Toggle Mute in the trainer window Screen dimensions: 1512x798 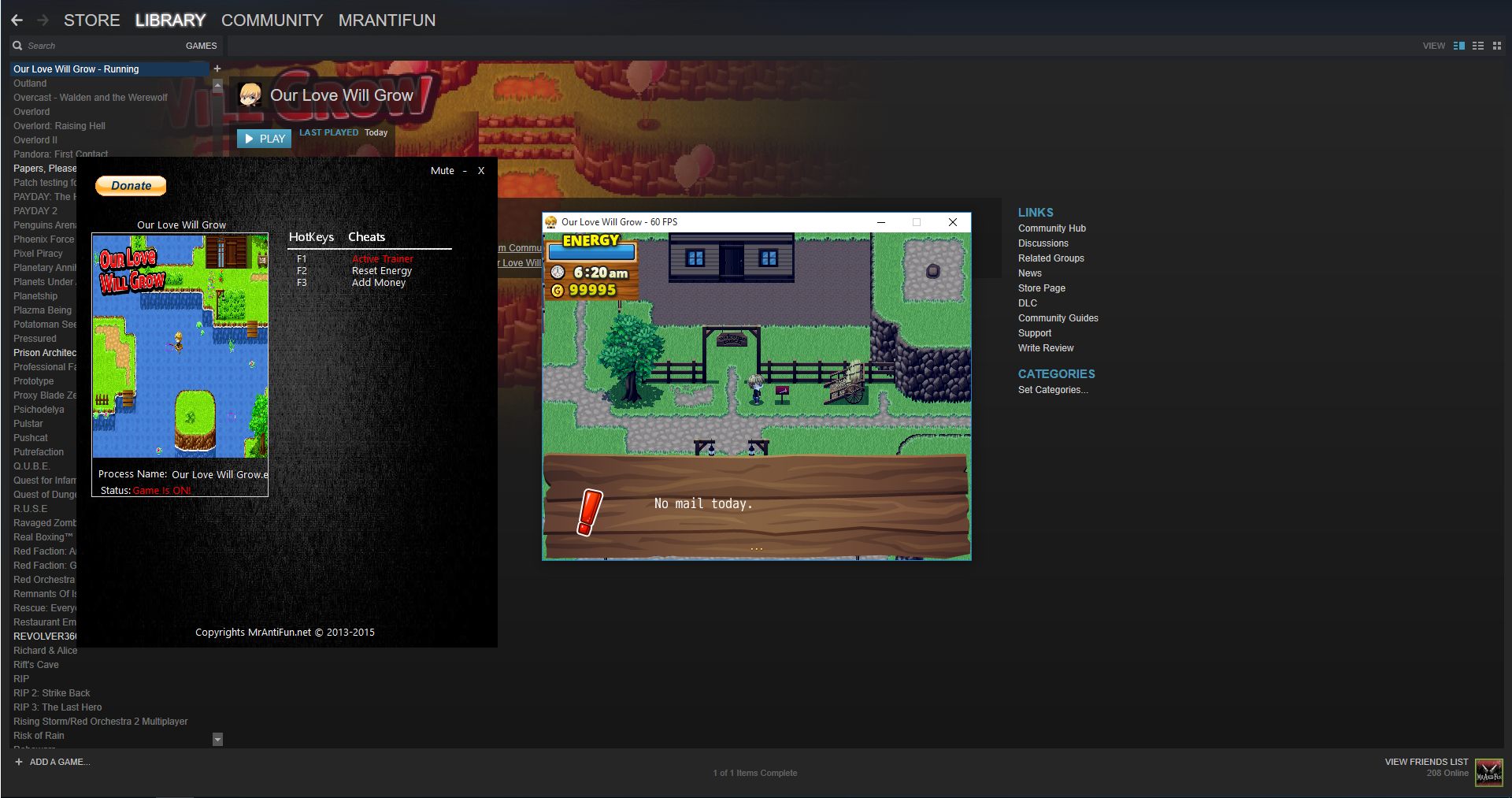pyautogui.click(x=442, y=171)
